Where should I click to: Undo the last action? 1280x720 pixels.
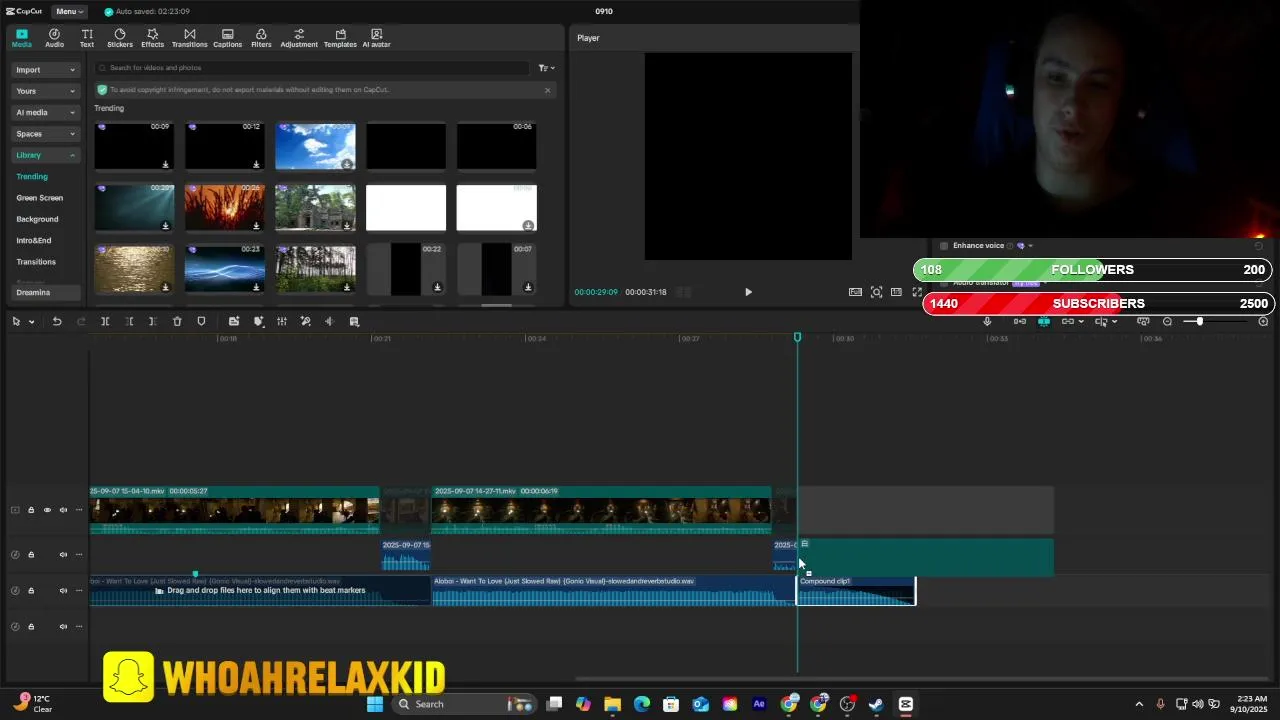click(57, 321)
